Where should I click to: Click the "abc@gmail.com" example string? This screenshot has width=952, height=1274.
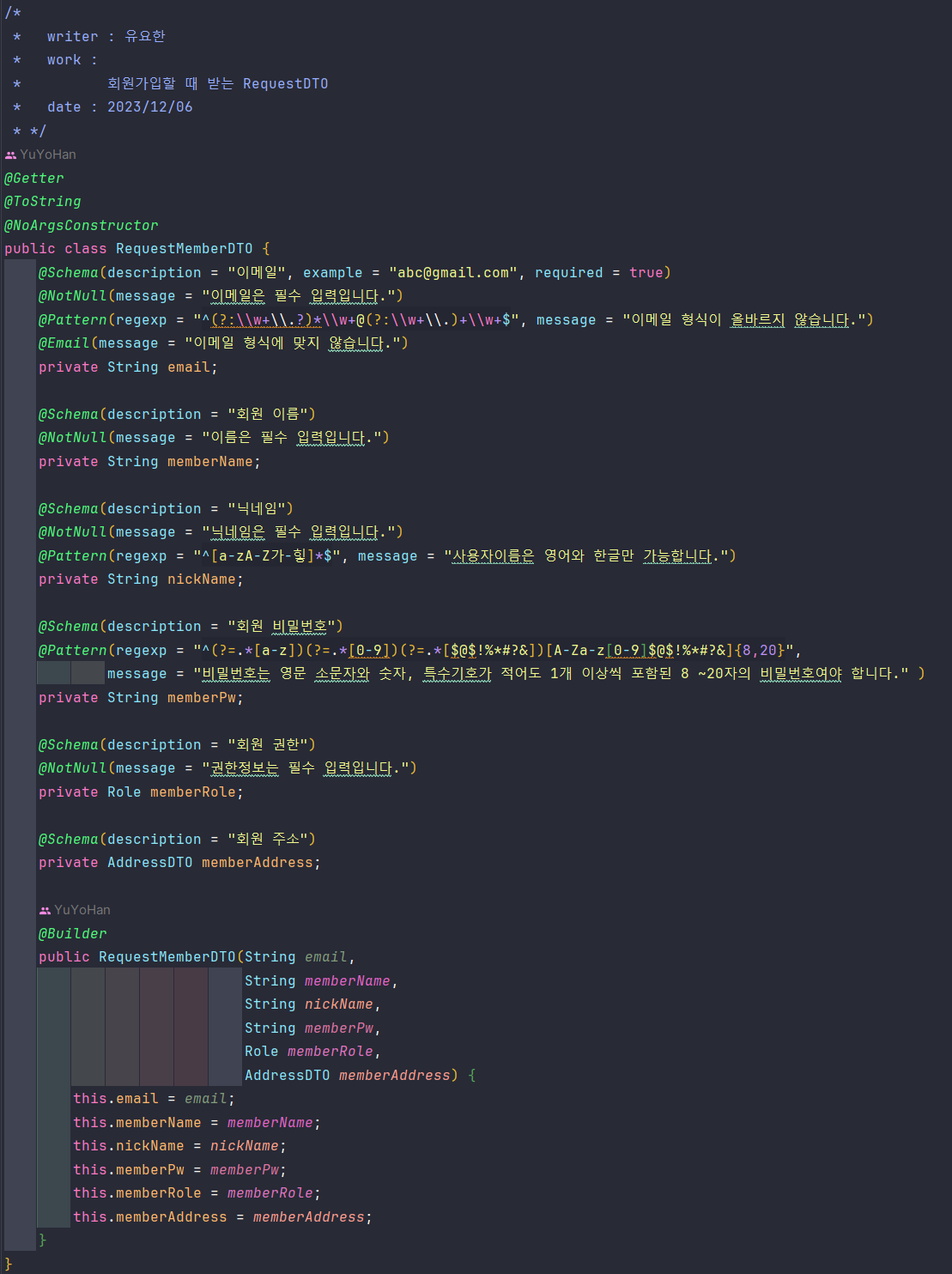(x=453, y=272)
